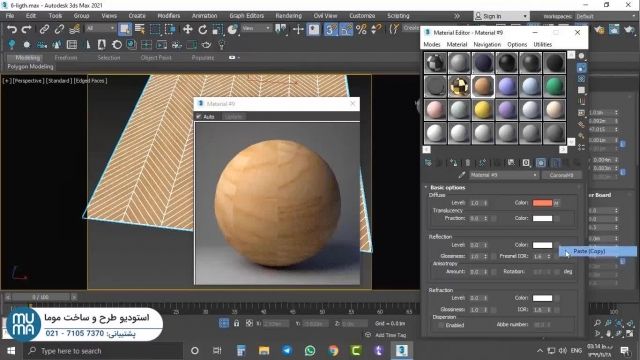Open Material Editor Modes menu
The width and height of the screenshot is (640, 360).
click(x=431, y=44)
